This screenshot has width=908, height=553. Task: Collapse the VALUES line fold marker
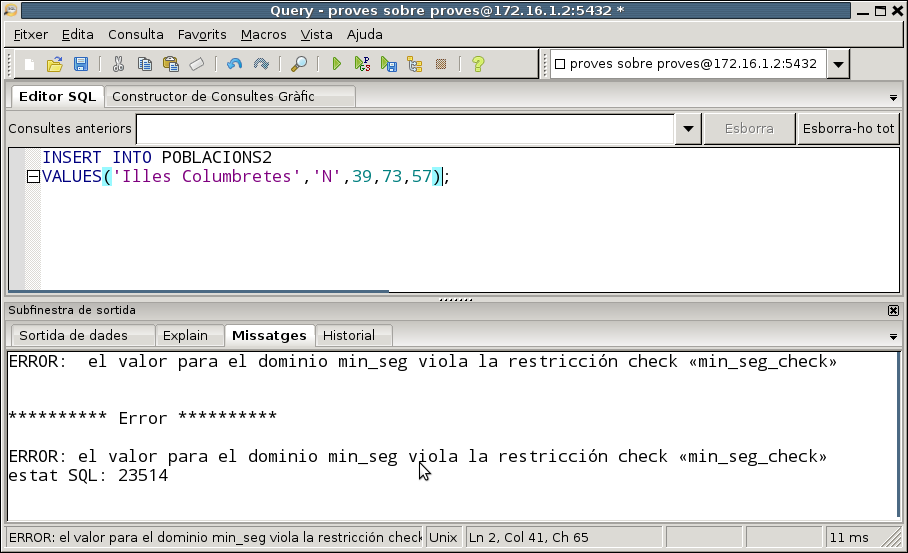(x=33, y=177)
